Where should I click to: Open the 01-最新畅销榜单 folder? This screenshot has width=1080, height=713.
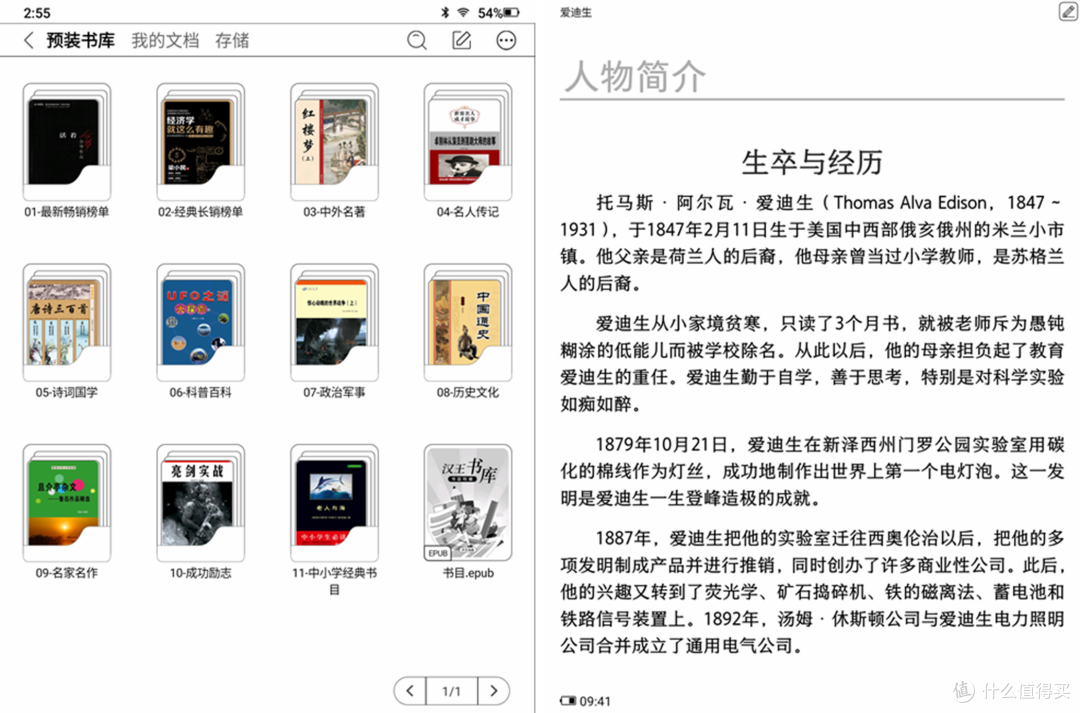point(67,151)
